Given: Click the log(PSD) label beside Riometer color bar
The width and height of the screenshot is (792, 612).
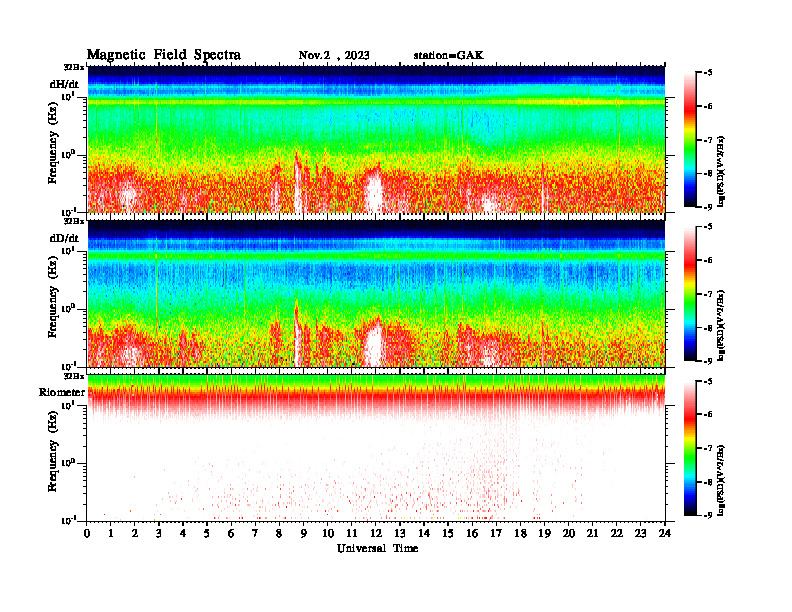Looking at the screenshot, I should (721, 480).
